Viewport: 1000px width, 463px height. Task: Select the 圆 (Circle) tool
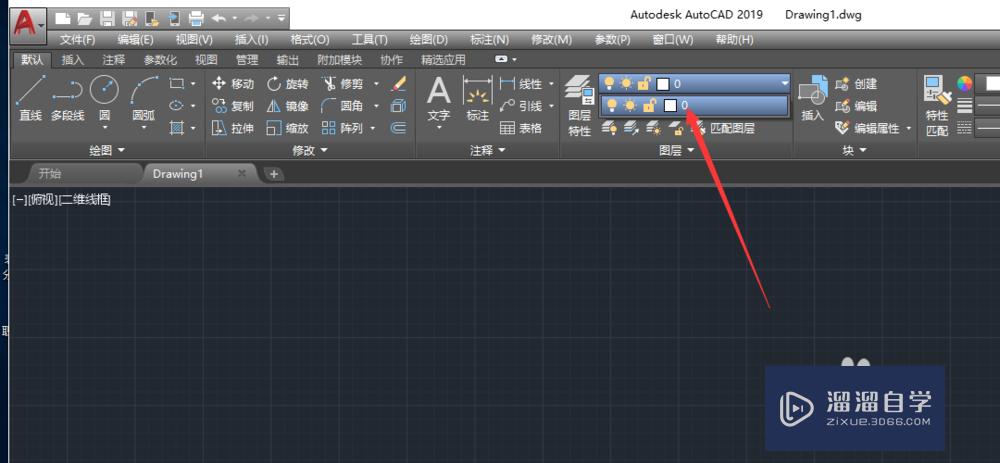[104, 99]
